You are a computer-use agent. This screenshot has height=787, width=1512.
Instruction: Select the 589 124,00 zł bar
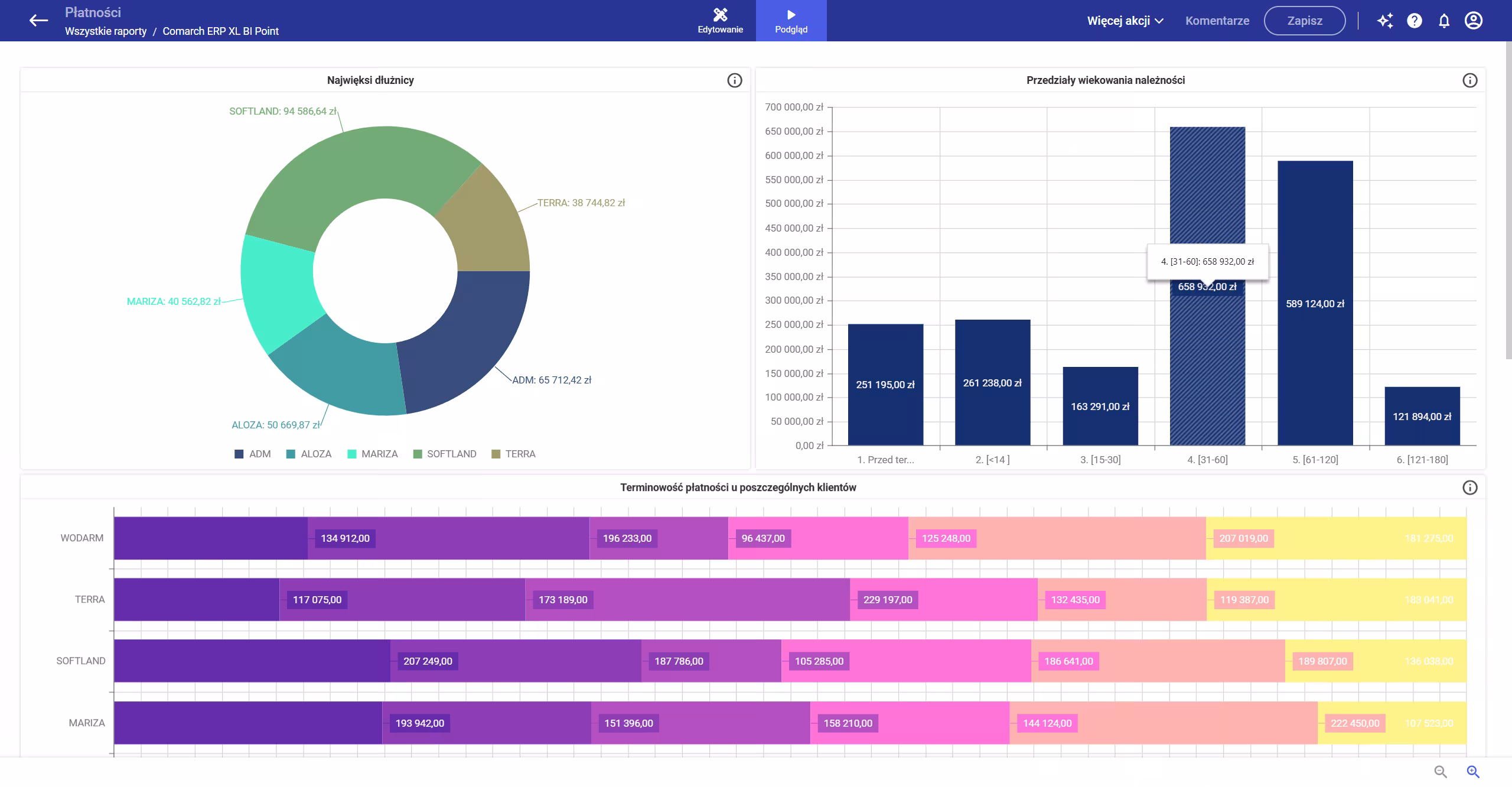[x=1315, y=303]
